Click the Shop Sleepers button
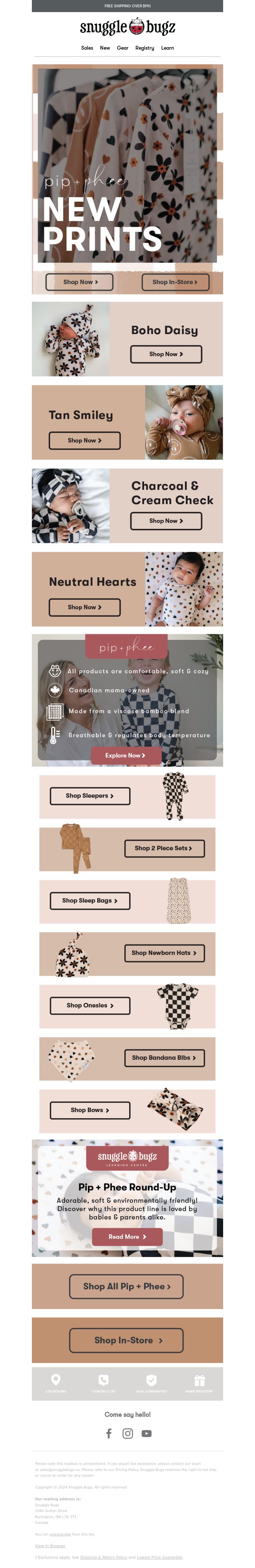255x1568 pixels. [x=90, y=795]
